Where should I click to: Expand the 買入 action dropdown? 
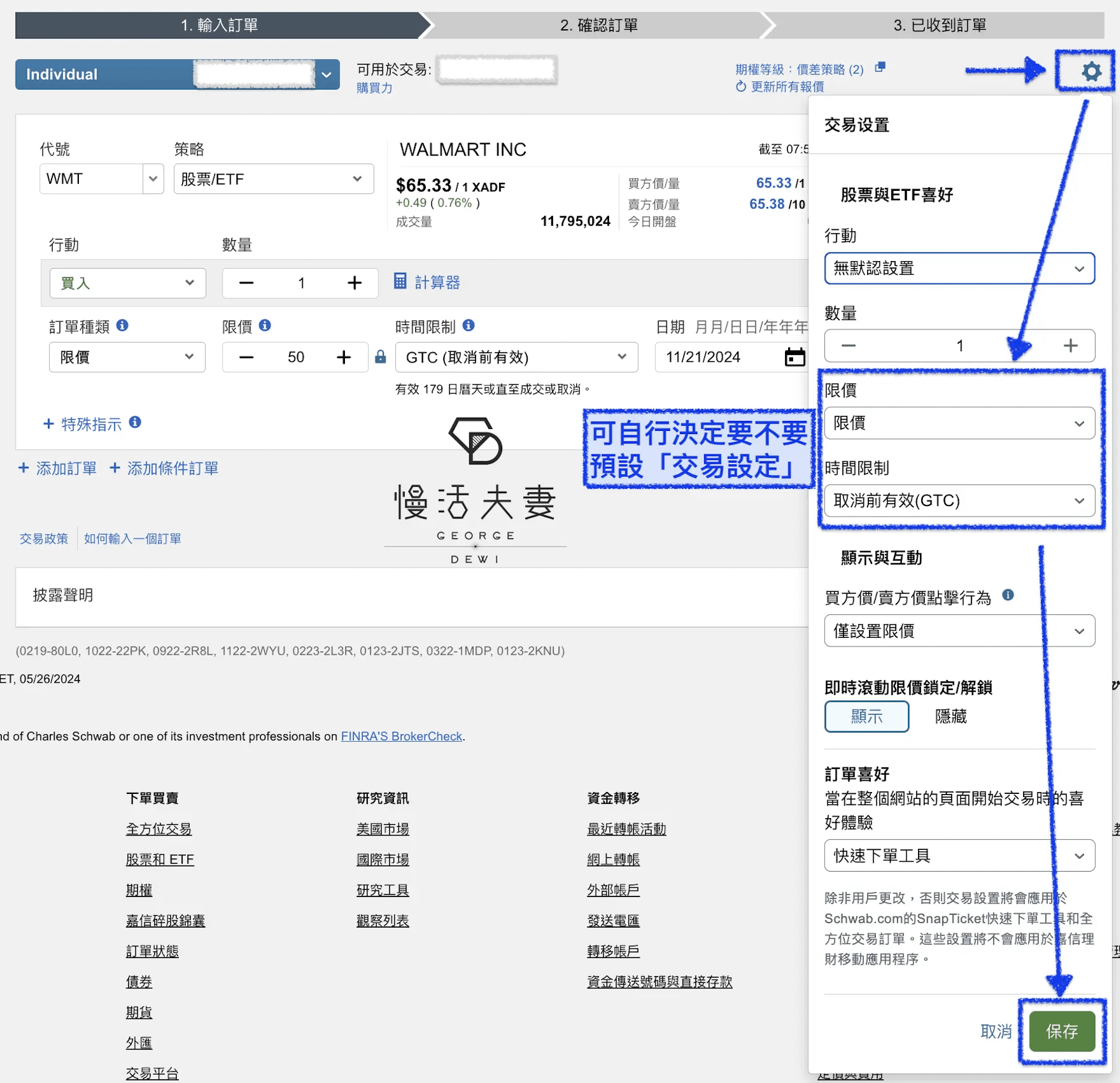click(127, 283)
